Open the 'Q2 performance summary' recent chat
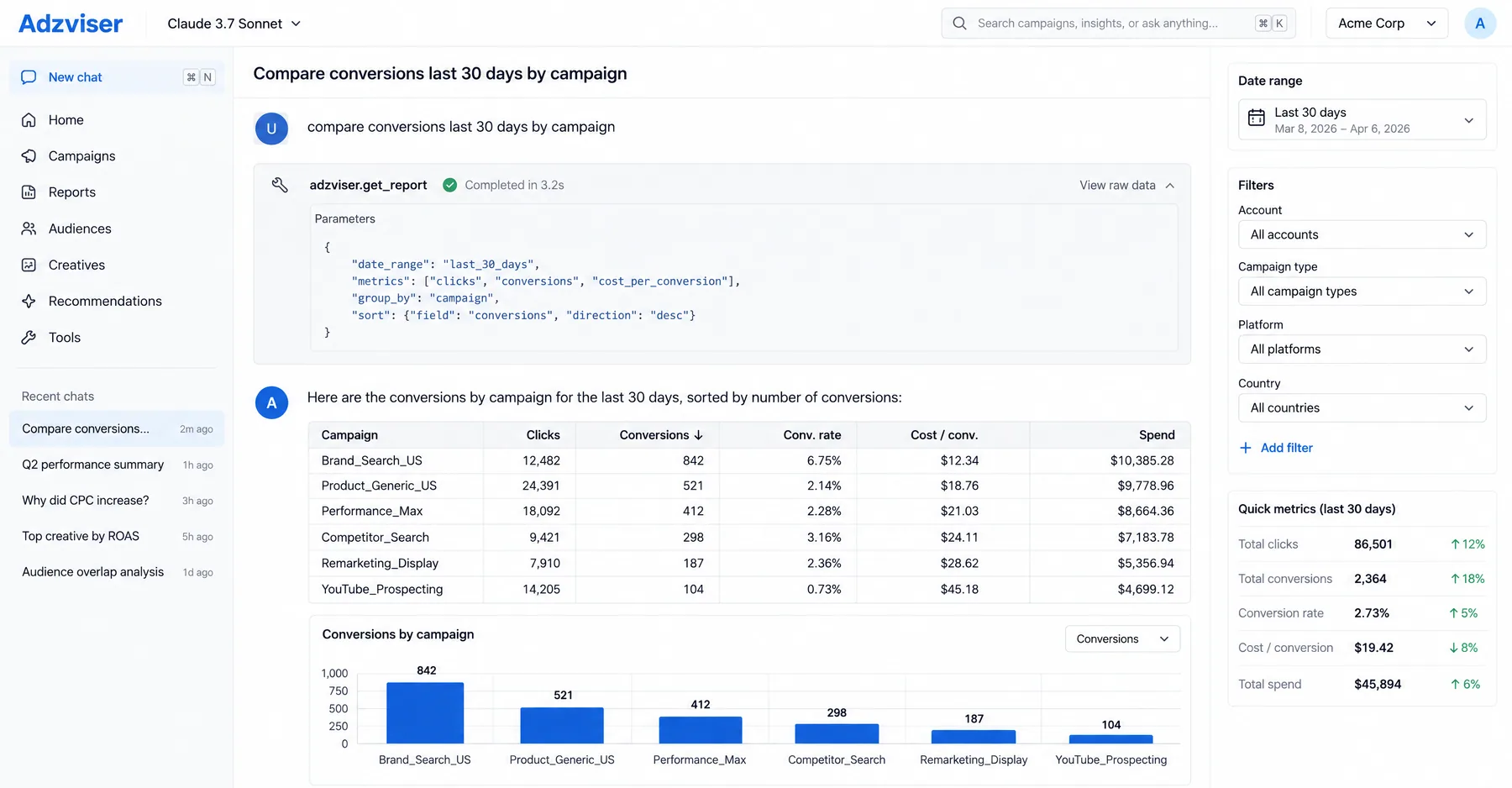The width and height of the screenshot is (1512, 788). pyautogui.click(x=117, y=465)
